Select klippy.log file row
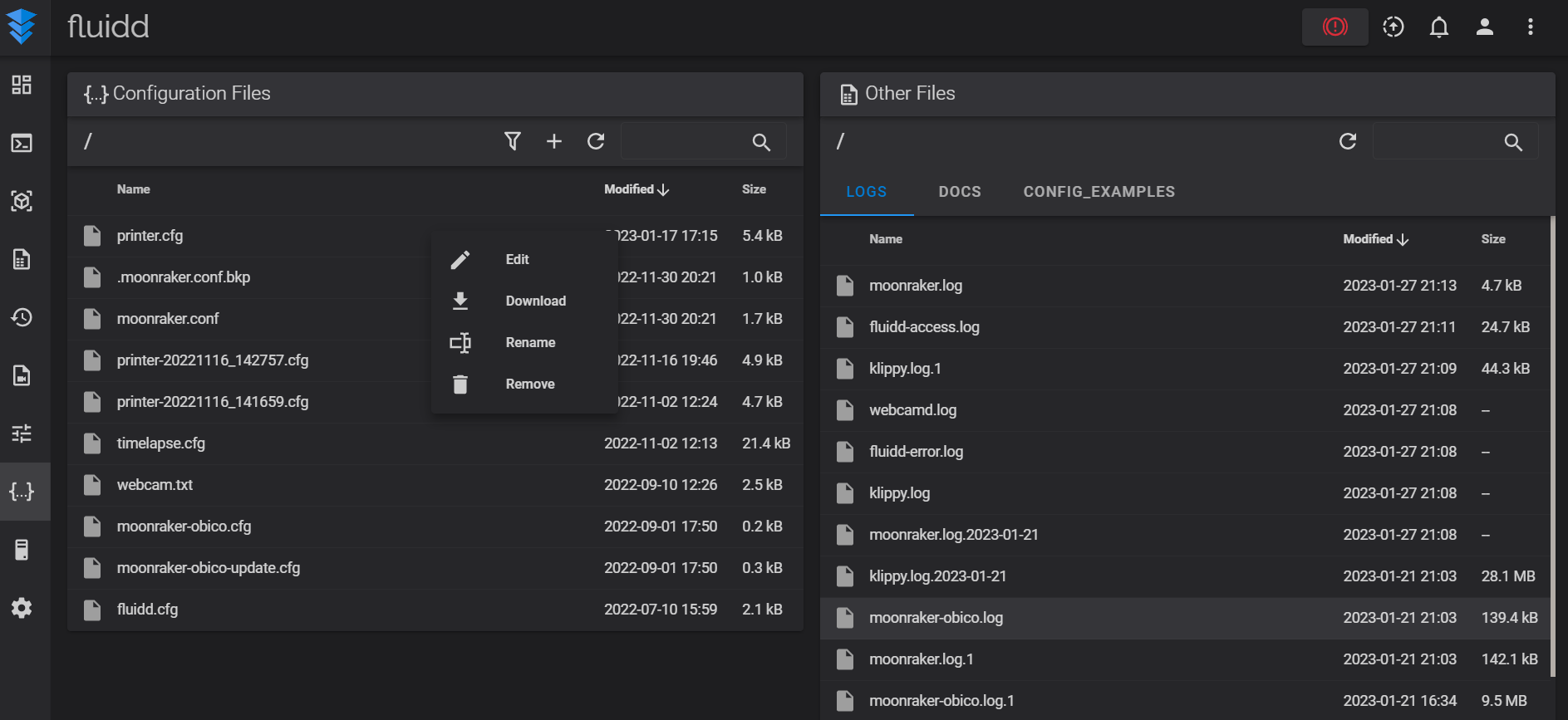Screen dimensions: 1568x720 (x=1185, y=493)
